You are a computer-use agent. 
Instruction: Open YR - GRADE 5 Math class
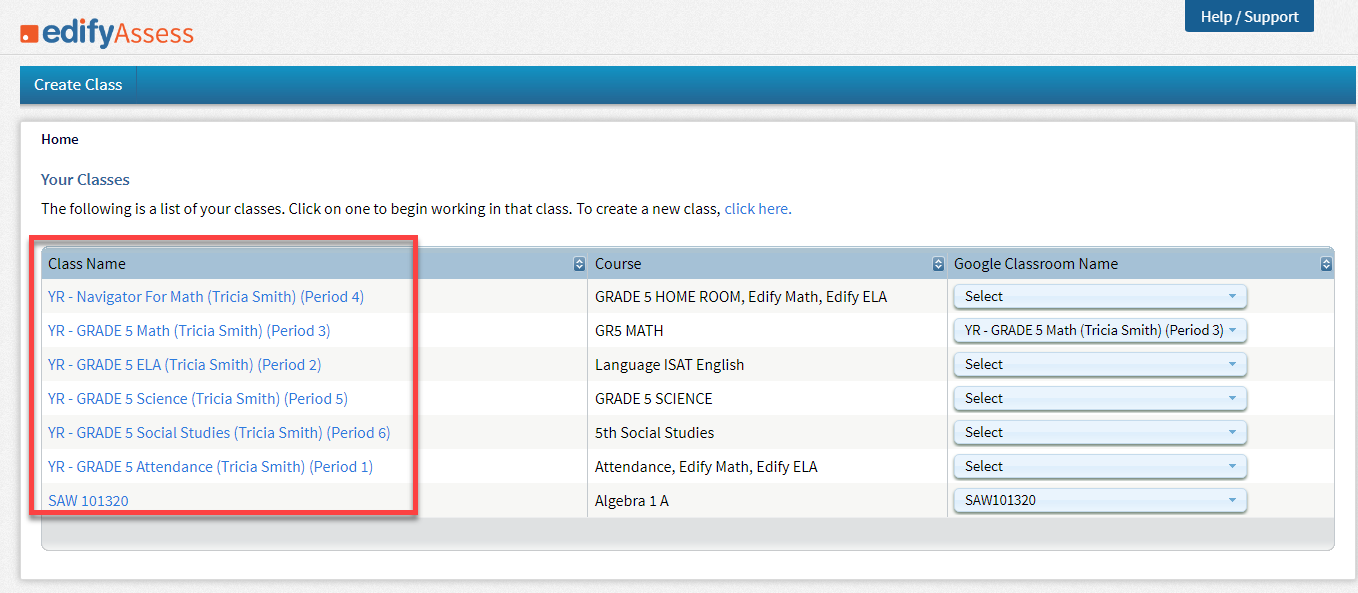pyautogui.click(x=189, y=330)
